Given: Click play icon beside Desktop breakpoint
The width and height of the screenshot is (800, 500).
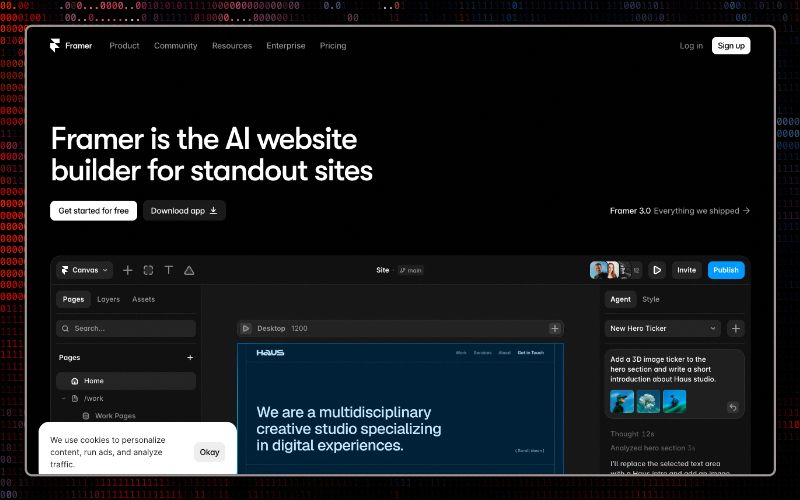Looking at the screenshot, I should [x=246, y=329].
